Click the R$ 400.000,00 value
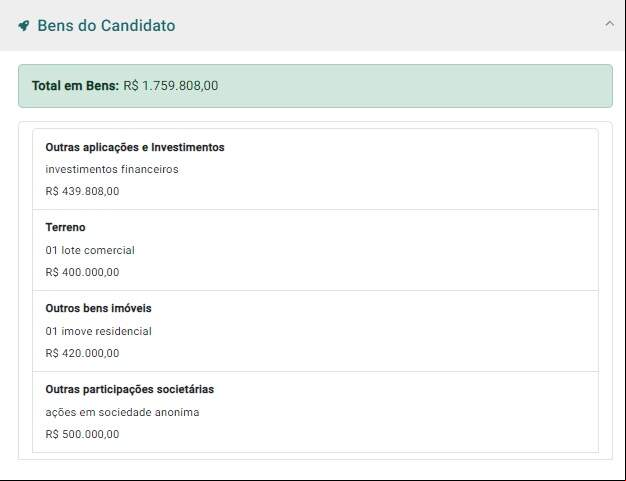626x481 pixels. pos(82,272)
